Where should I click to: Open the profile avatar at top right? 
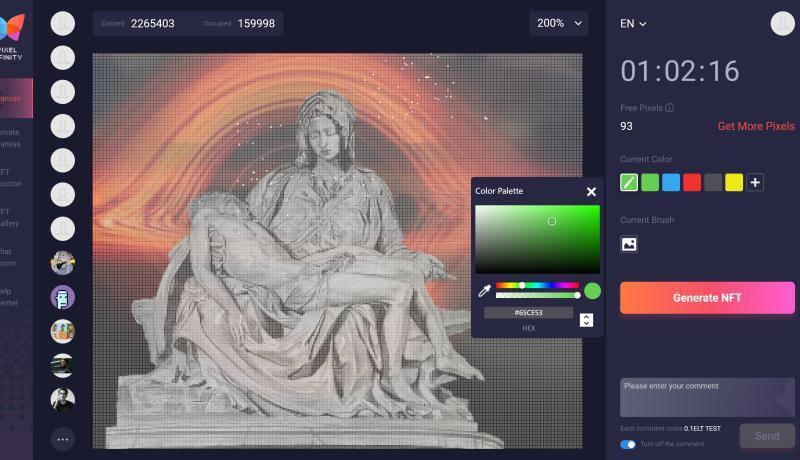coord(782,23)
